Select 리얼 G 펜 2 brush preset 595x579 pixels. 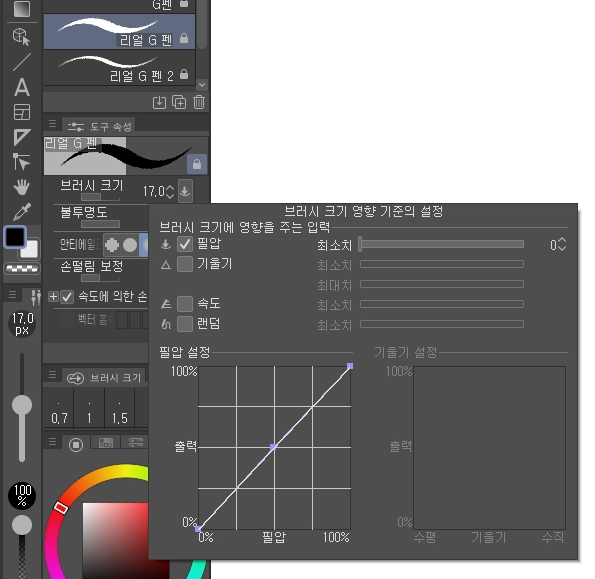119,68
